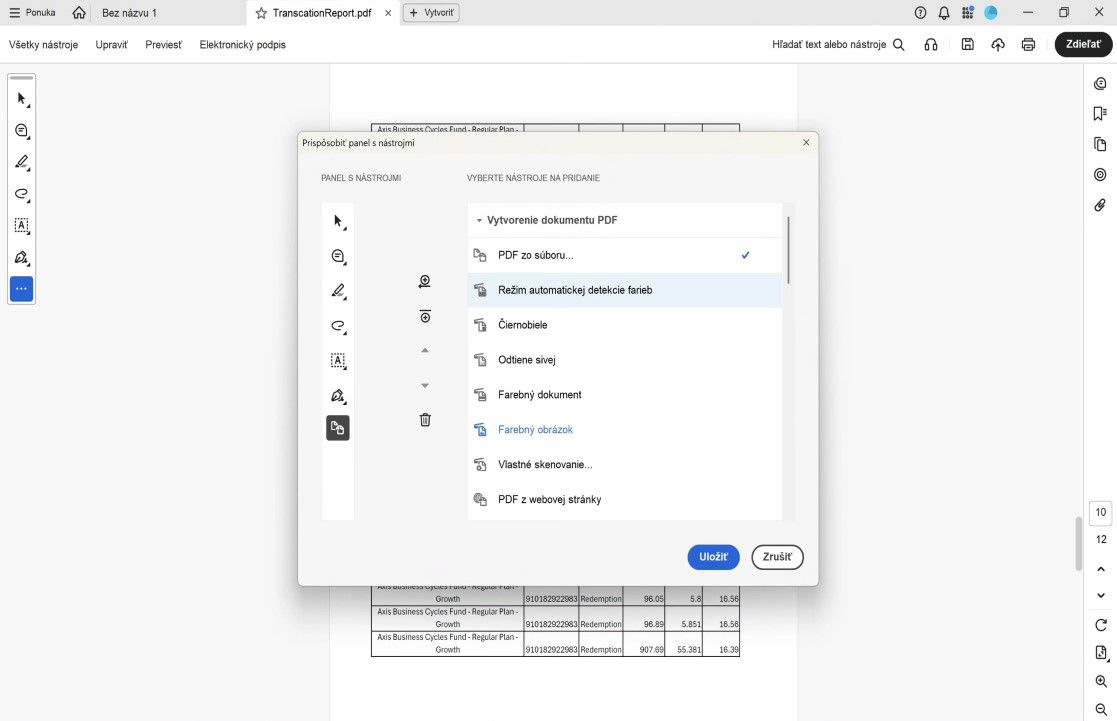Select Farebný obrázok in tools list
This screenshot has width=1117, height=721.
(x=625, y=430)
